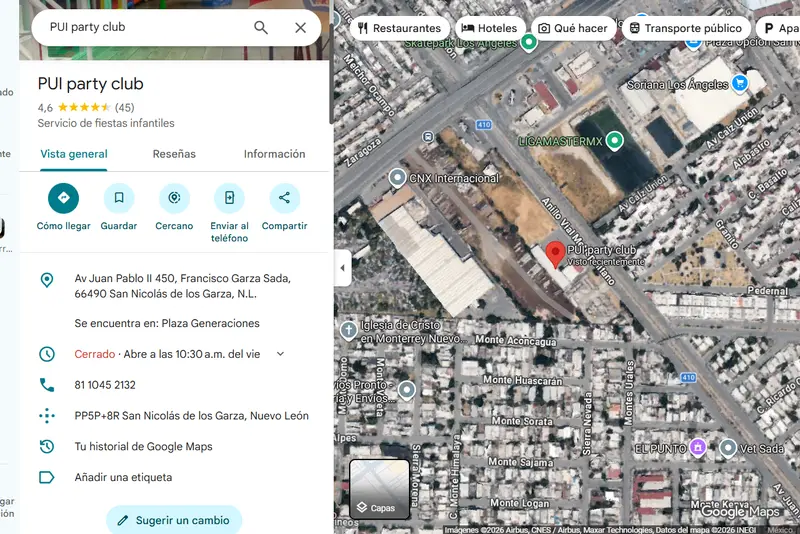The height and width of the screenshot is (534, 800).
Task: Open Tu historial de Google Maps
Action: point(143,447)
